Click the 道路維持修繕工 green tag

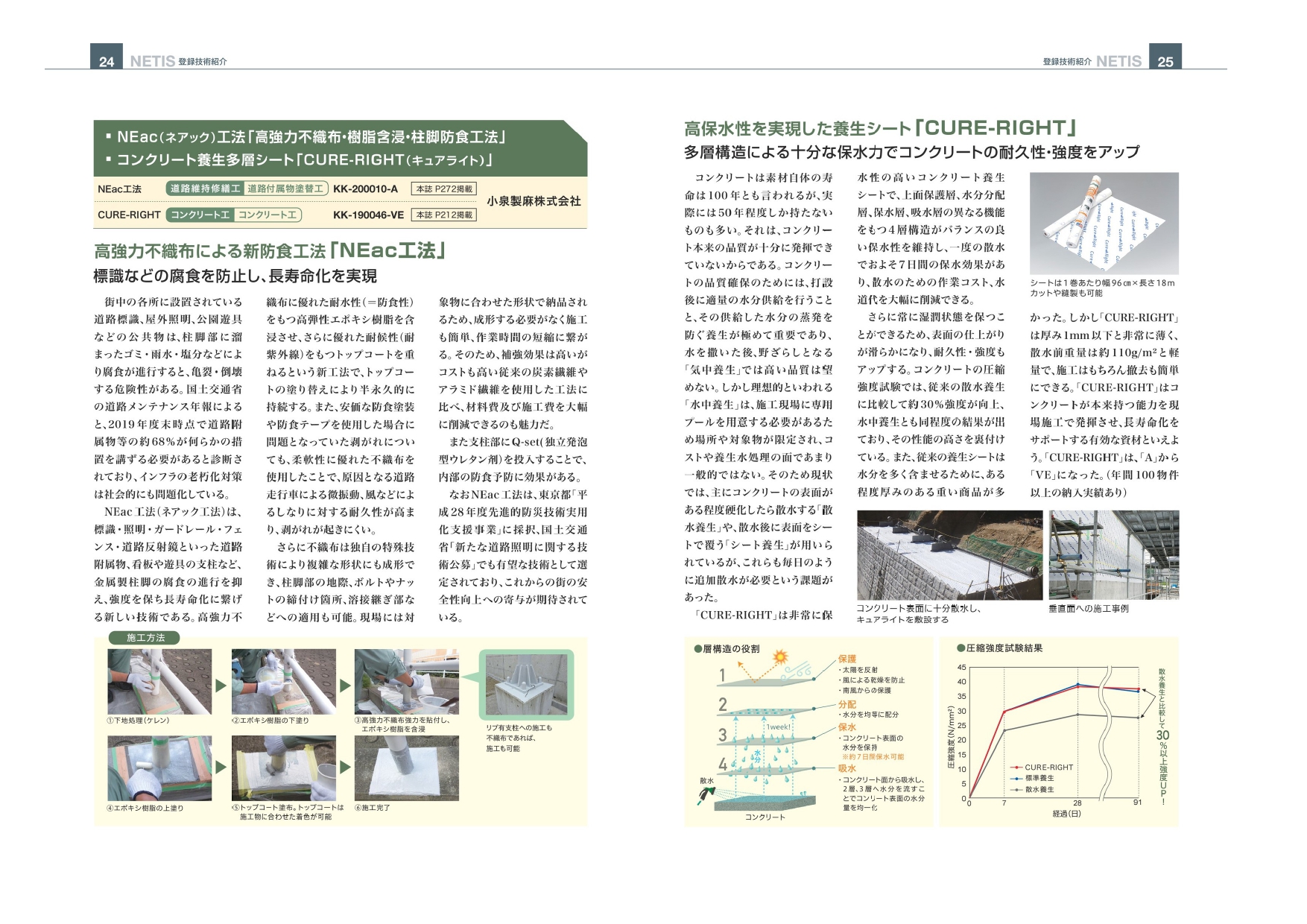205,189
